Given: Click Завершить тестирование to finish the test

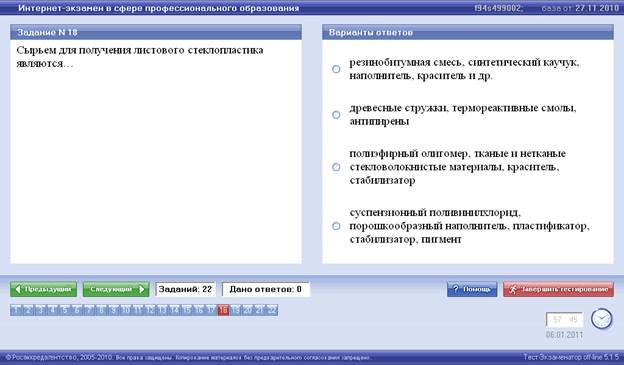Looking at the screenshot, I should (x=558, y=289).
